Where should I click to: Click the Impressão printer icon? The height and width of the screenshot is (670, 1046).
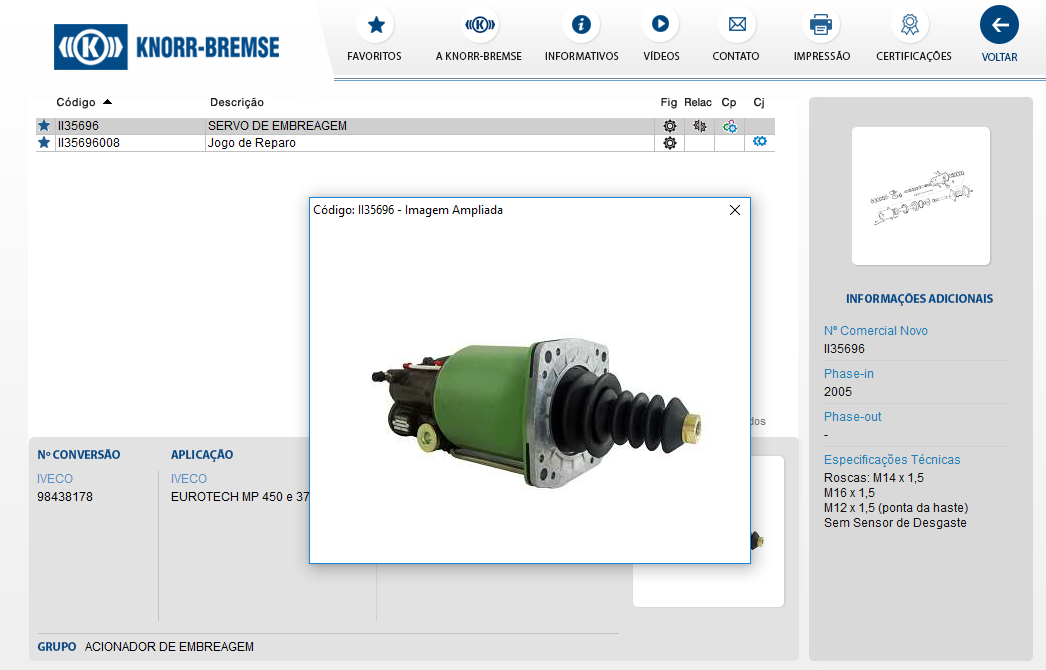[821, 25]
